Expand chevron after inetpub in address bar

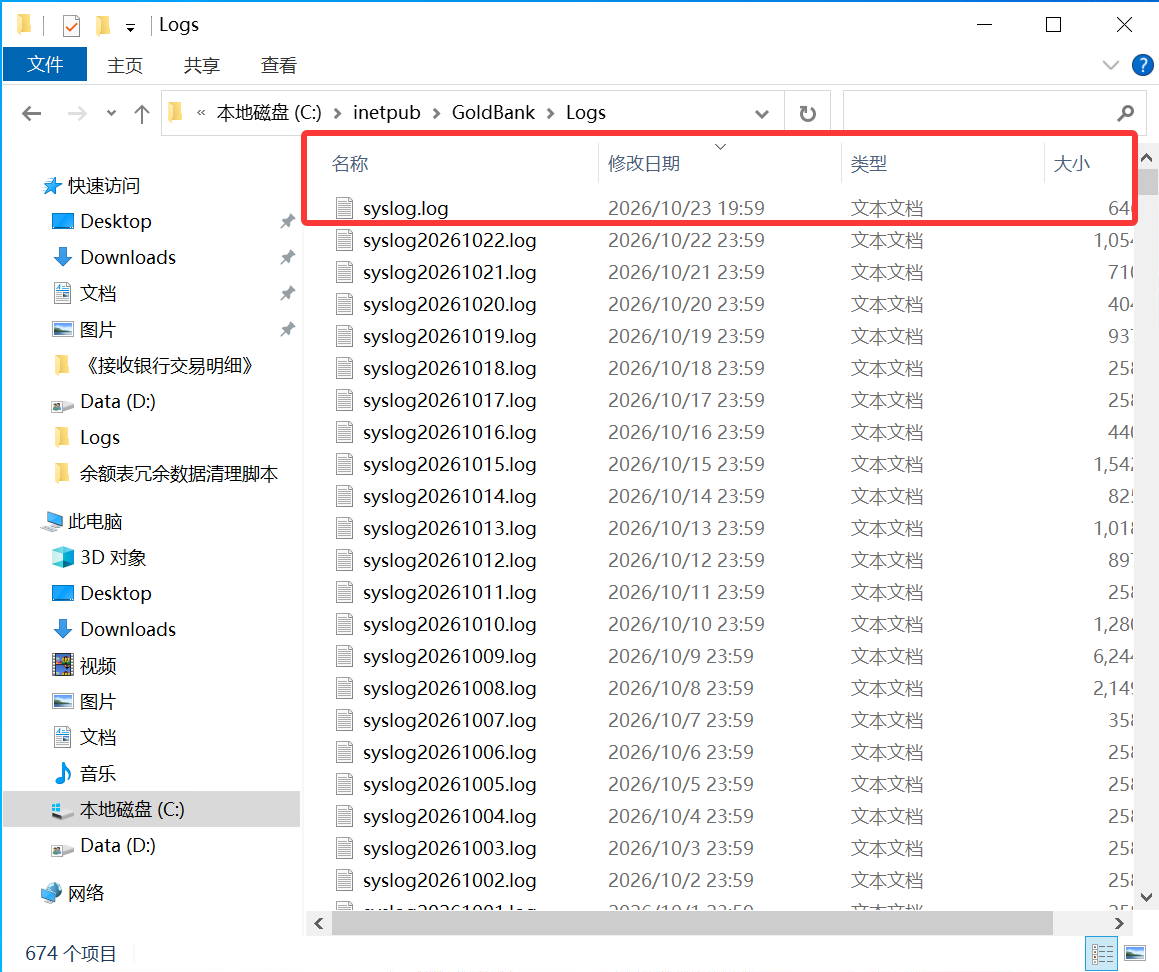[x=436, y=113]
